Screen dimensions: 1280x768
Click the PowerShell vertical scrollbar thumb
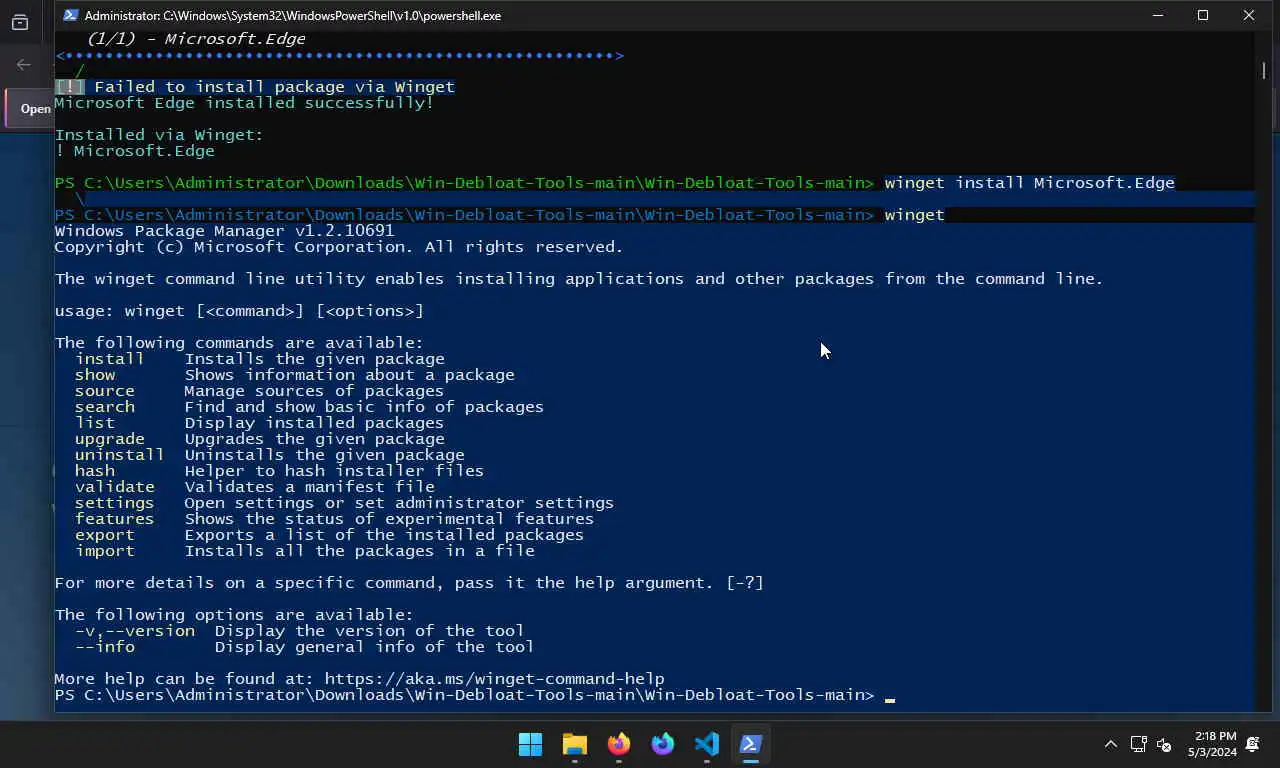pyautogui.click(x=1263, y=70)
